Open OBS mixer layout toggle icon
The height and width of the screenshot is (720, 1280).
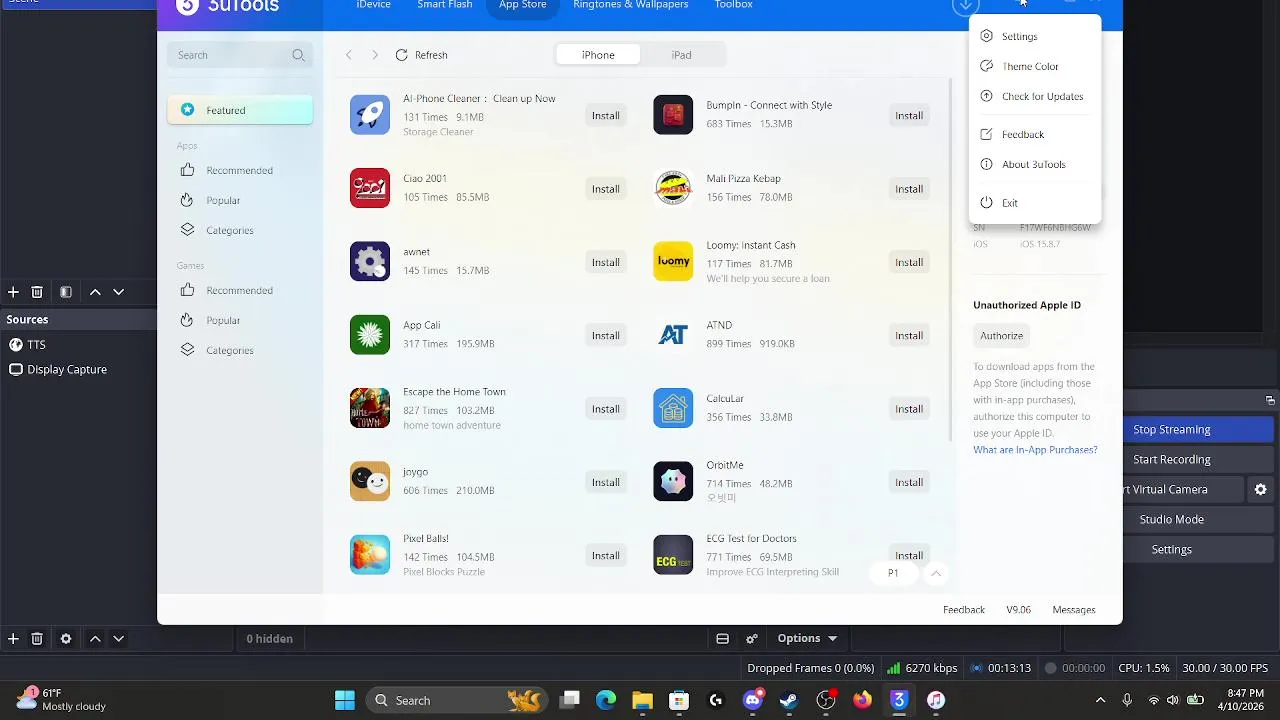[x=722, y=638]
